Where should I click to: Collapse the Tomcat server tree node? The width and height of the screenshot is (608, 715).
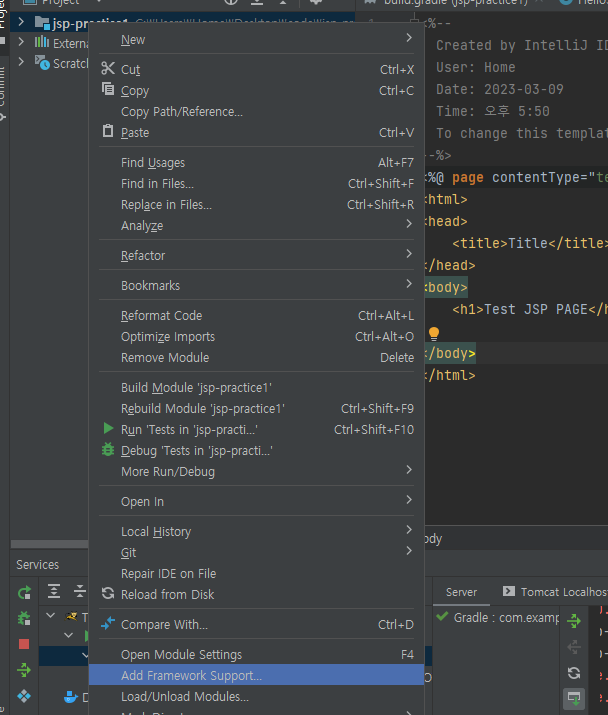point(51,616)
